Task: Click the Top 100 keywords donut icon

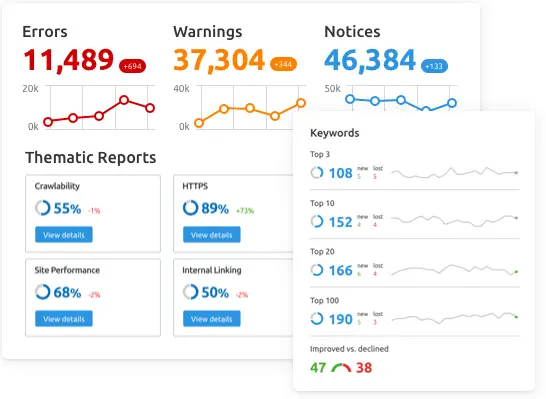Action: pyautogui.click(x=317, y=319)
